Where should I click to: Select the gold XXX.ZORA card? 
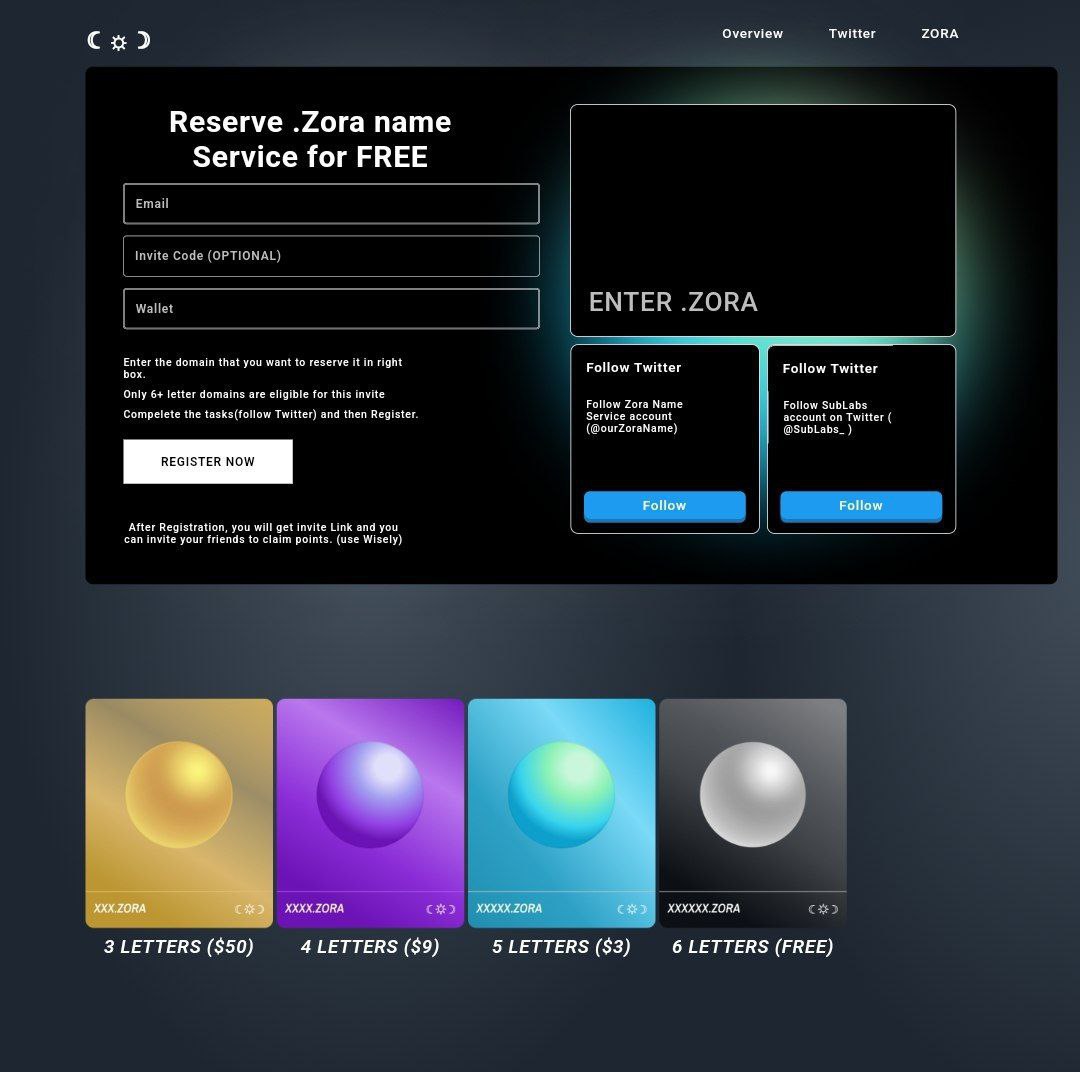[179, 813]
